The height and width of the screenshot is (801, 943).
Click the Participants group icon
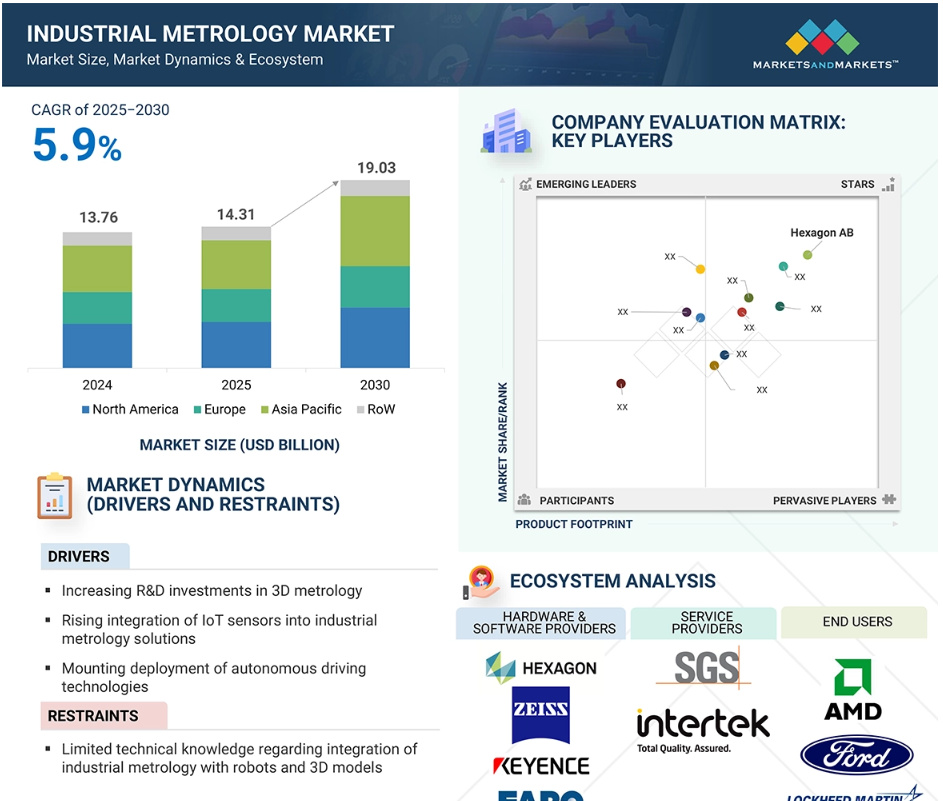[524, 500]
